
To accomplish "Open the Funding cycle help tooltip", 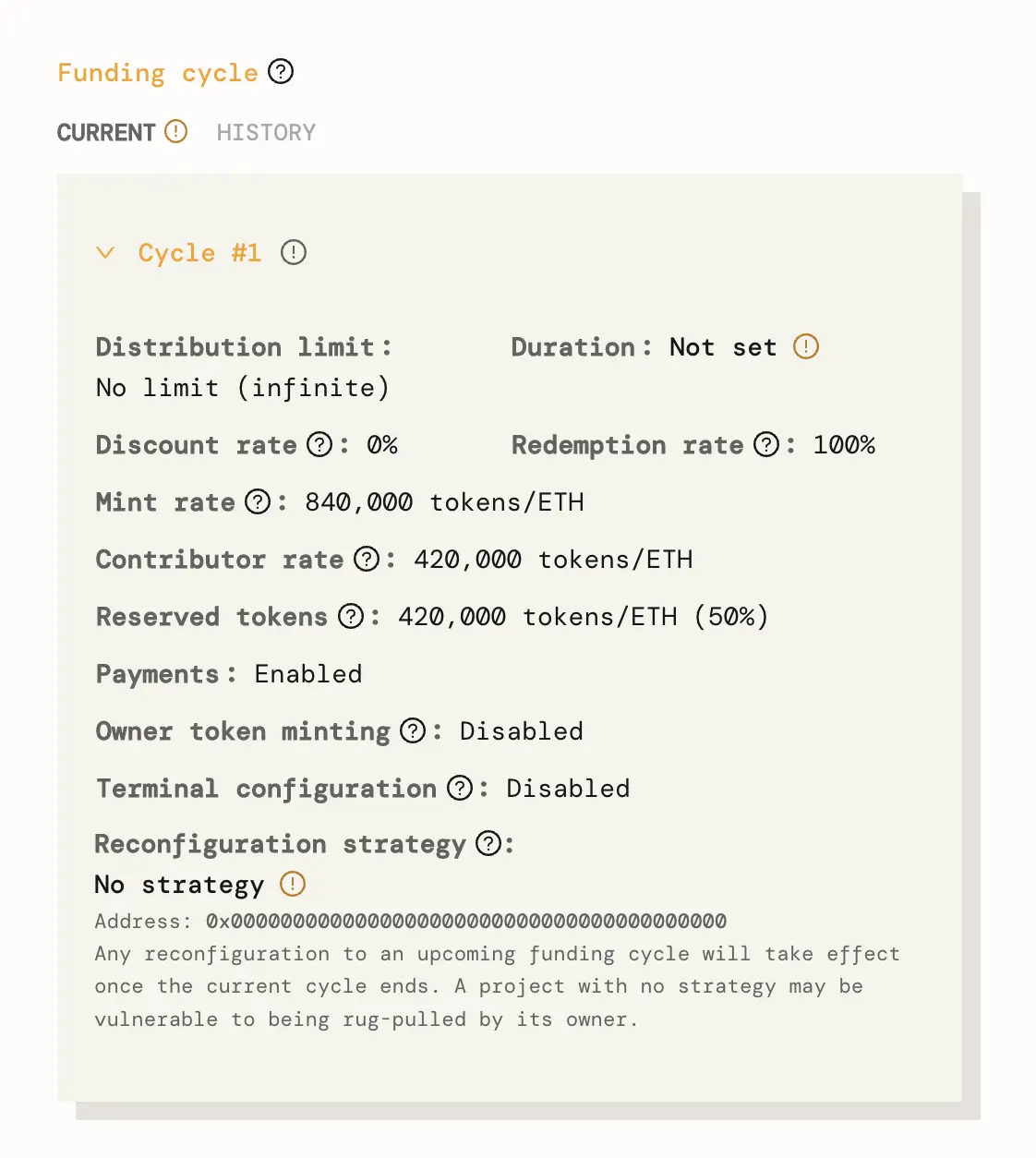I will click(280, 71).
